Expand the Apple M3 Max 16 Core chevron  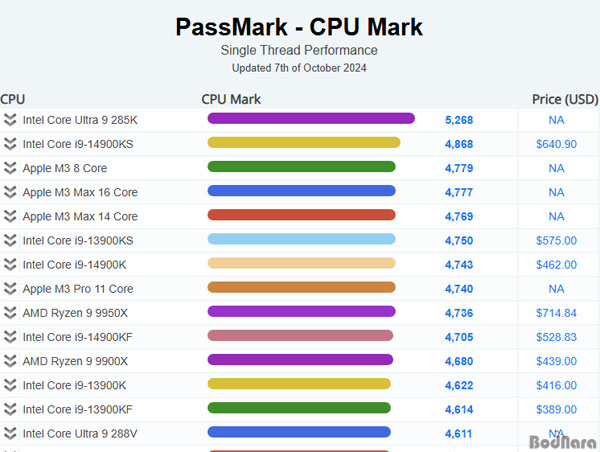click(x=10, y=192)
